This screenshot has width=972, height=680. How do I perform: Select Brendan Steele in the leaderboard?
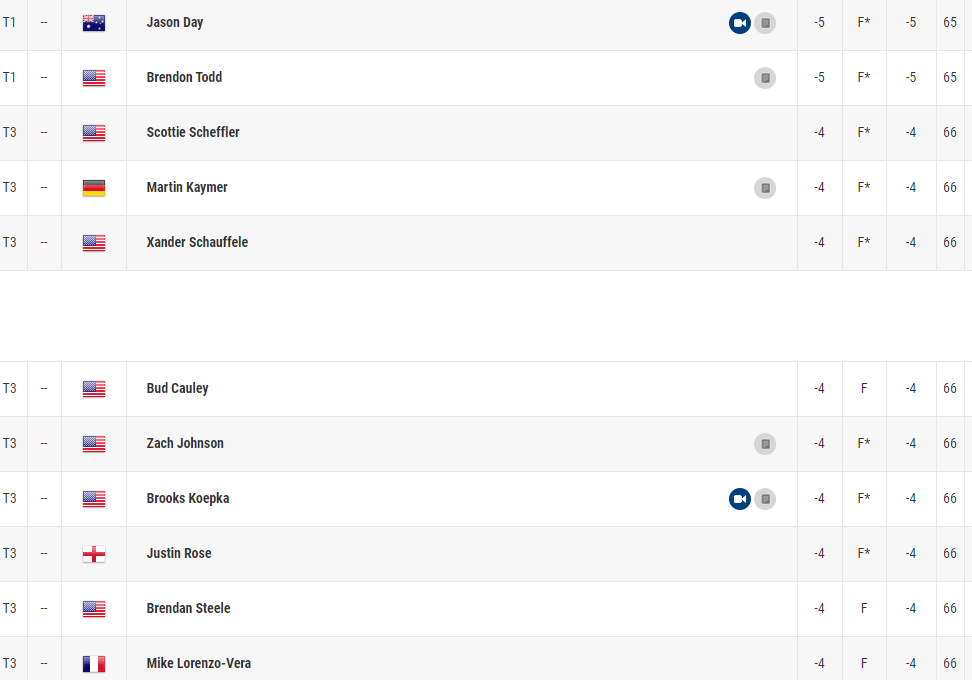188,609
